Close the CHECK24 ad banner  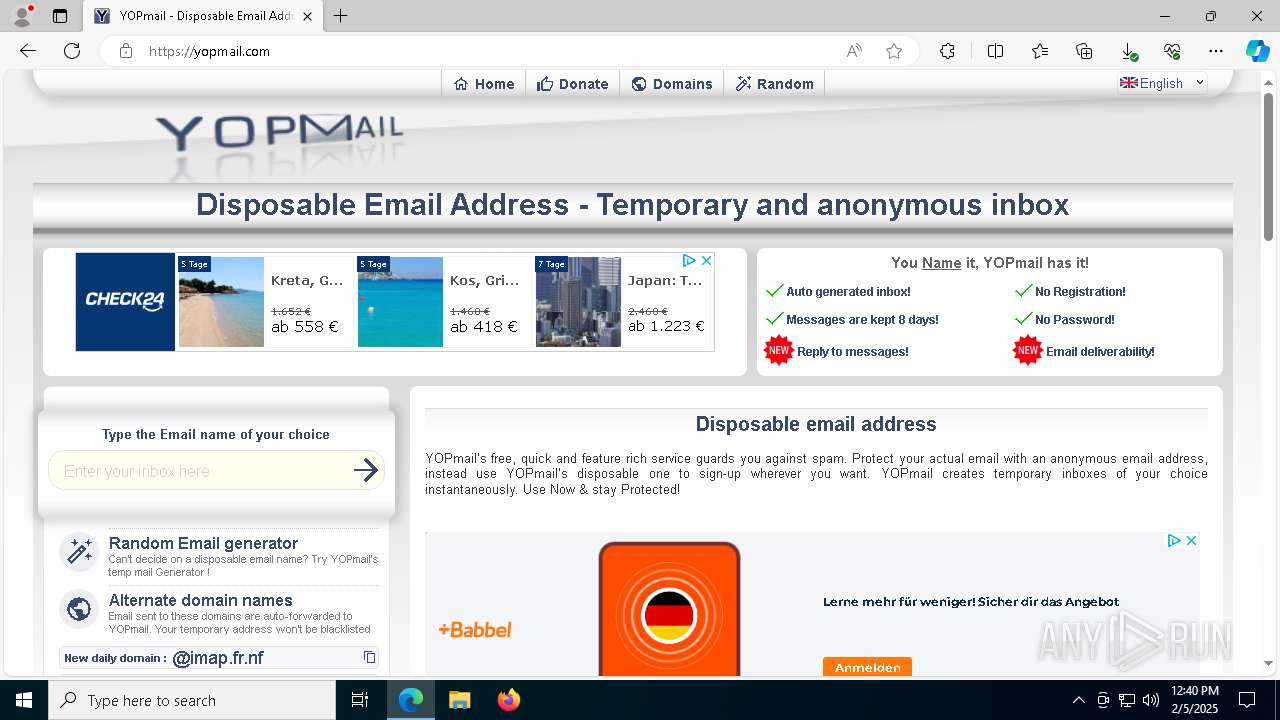[x=706, y=260]
